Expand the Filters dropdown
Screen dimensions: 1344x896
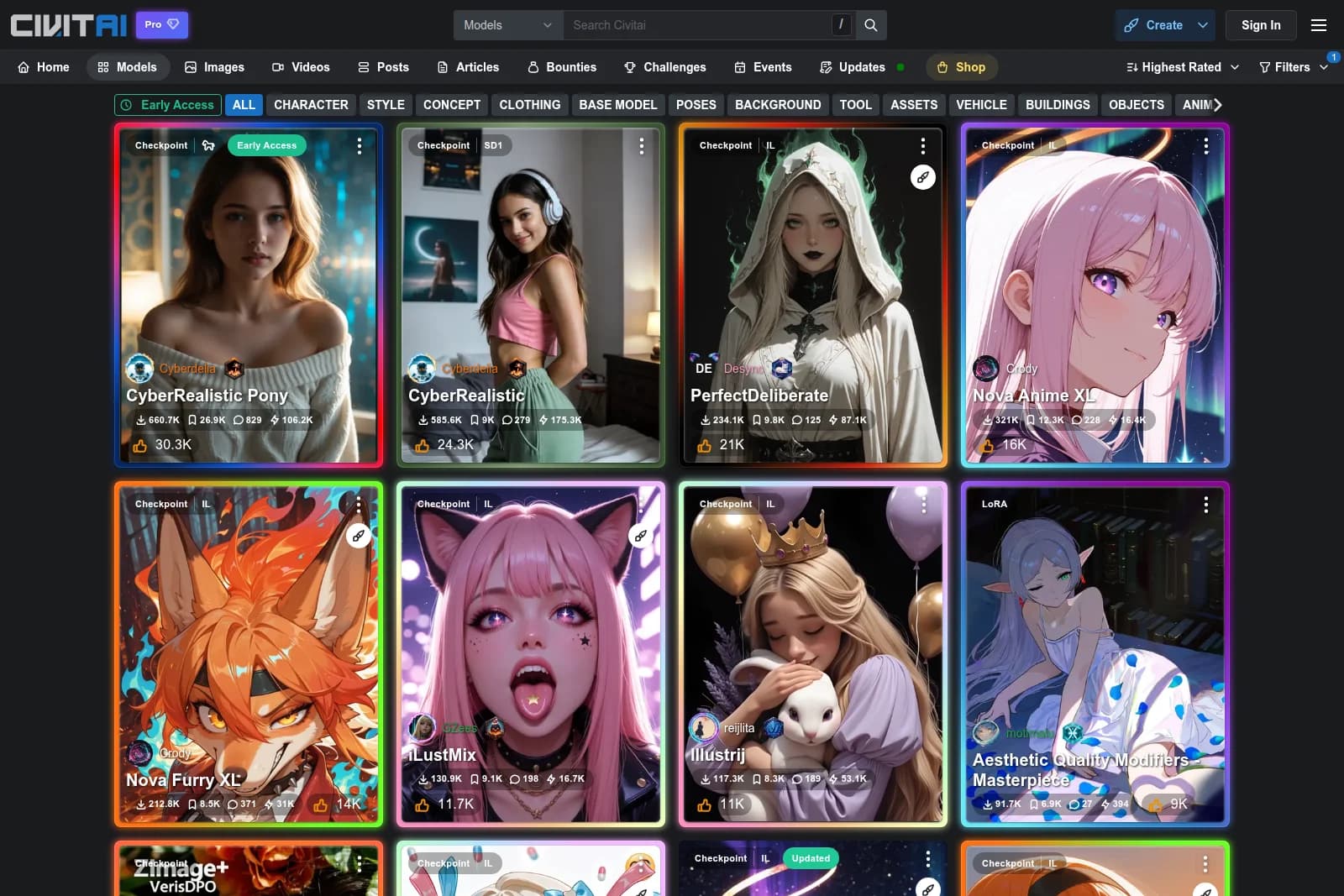[1294, 67]
